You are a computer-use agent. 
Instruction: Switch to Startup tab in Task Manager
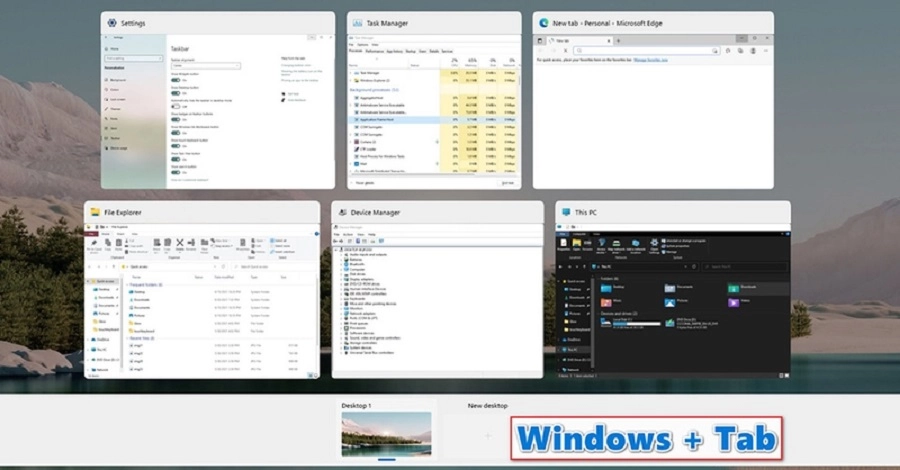coord(410,51)
